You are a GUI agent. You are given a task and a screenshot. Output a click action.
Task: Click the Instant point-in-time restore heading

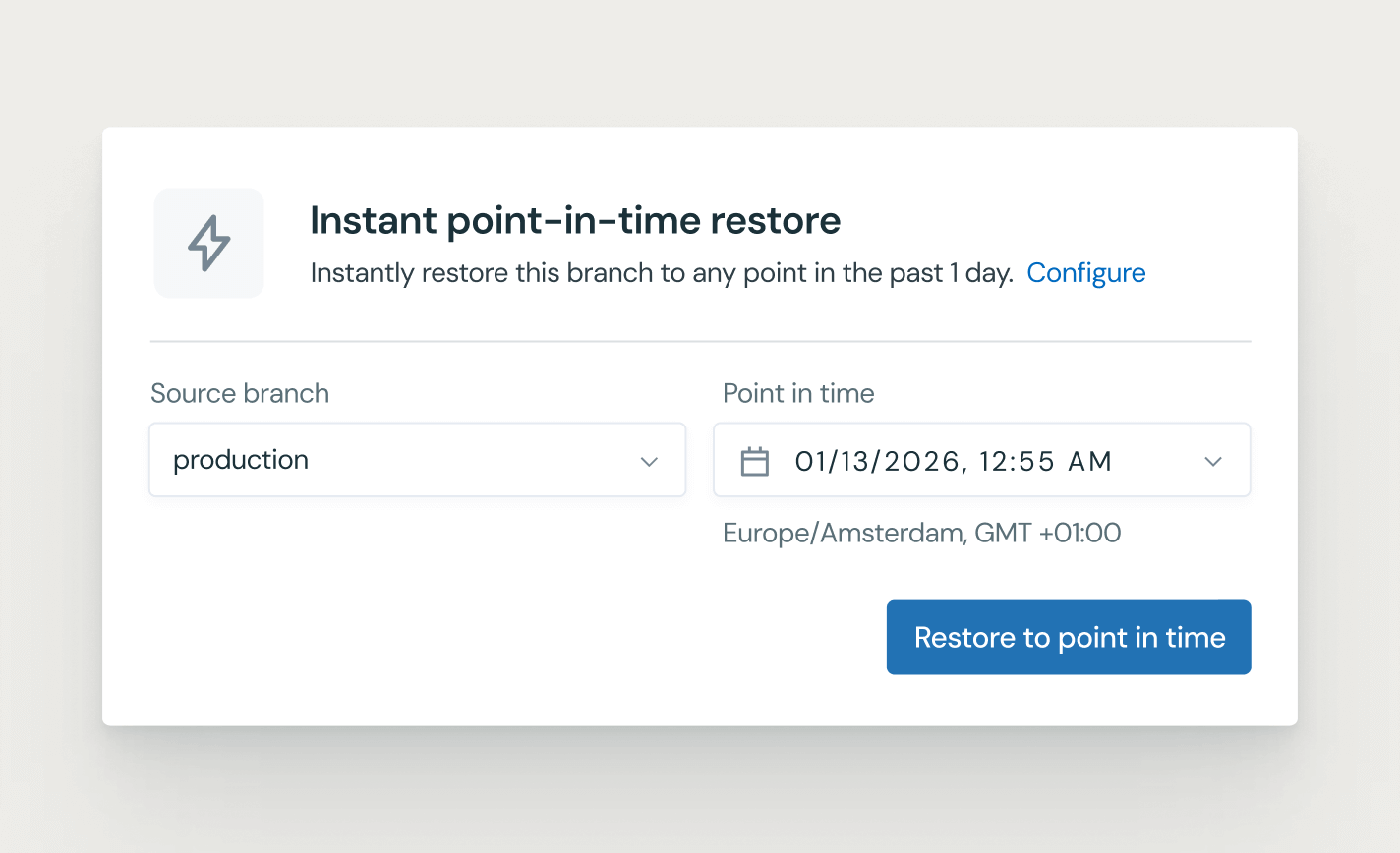click(575, 220)
